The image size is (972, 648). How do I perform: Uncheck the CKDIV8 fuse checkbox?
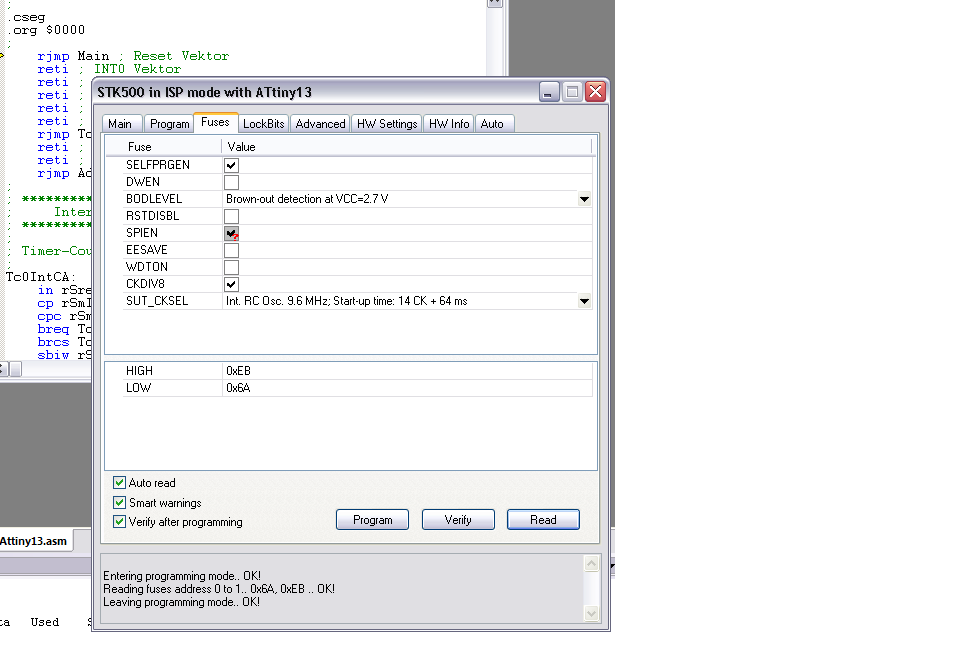coord(231,285)
